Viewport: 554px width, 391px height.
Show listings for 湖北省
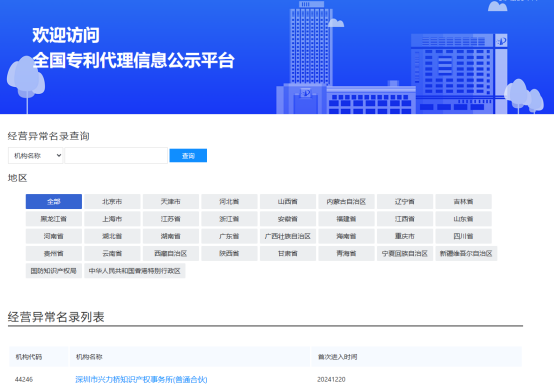(x=112, y=236)
